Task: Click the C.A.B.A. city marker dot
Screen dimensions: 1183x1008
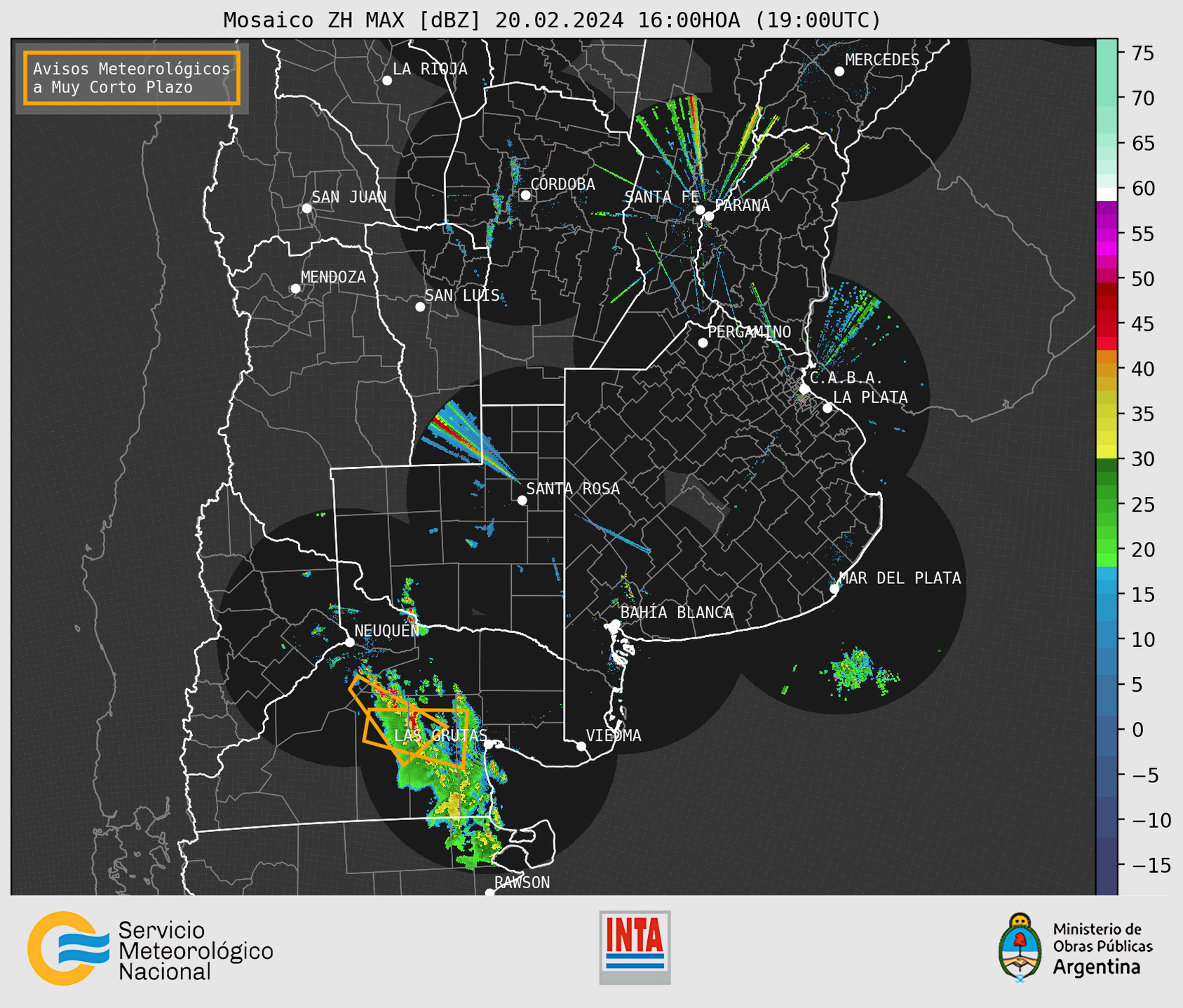Action: point(805,389)
